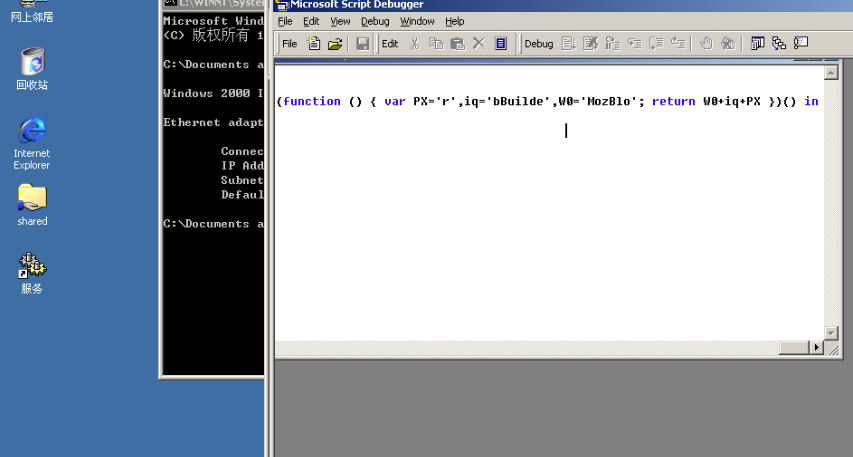Open a file with the folder icon

(x=335, y=44)
